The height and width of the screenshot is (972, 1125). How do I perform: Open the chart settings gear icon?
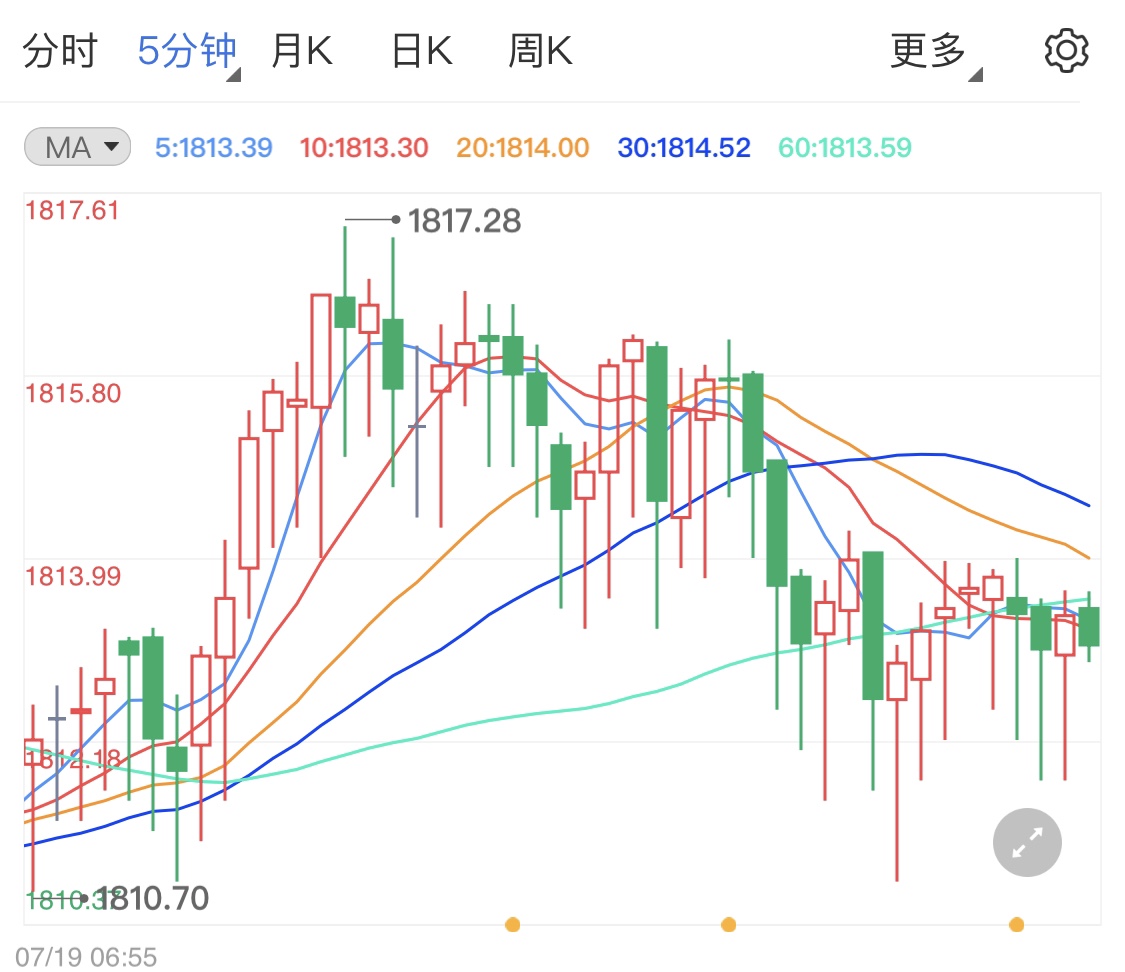click(x=1066, y=51)
